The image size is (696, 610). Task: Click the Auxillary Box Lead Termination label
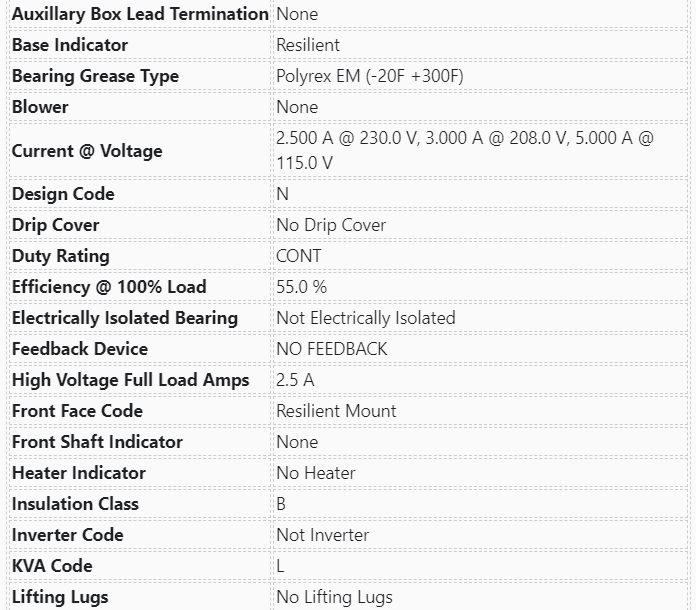140,14
